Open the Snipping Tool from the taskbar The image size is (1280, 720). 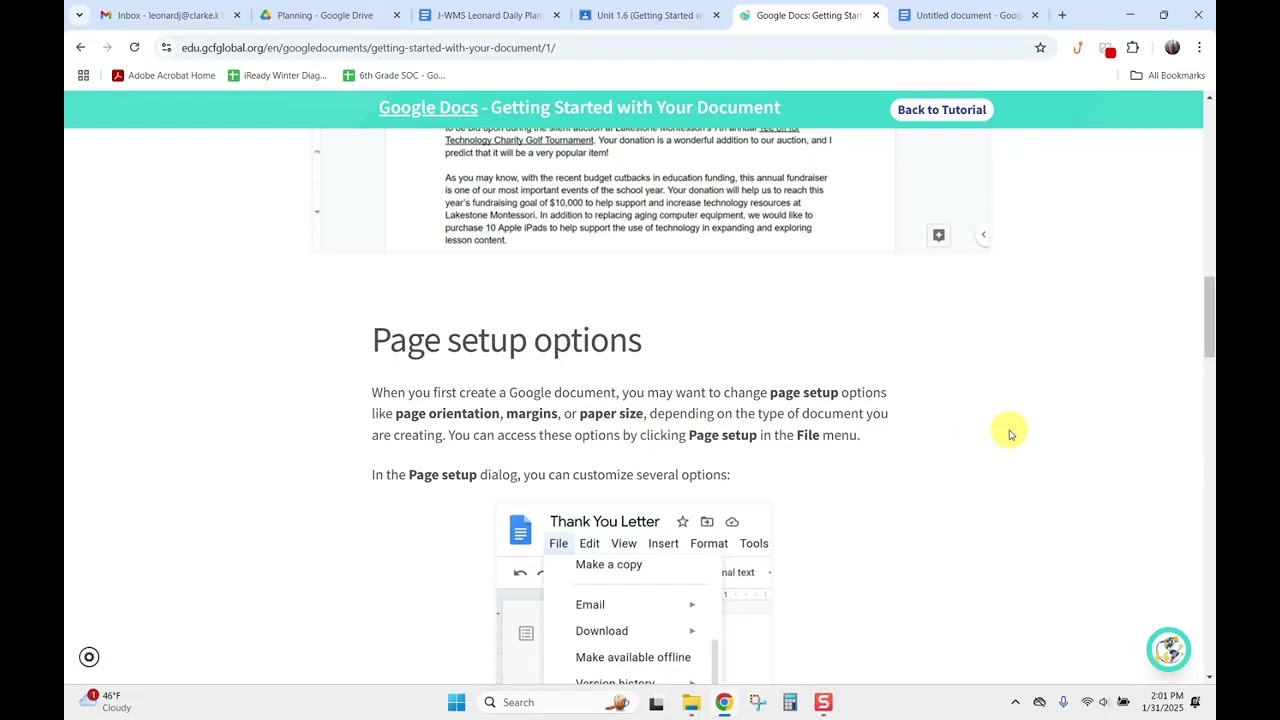[757, 702]
